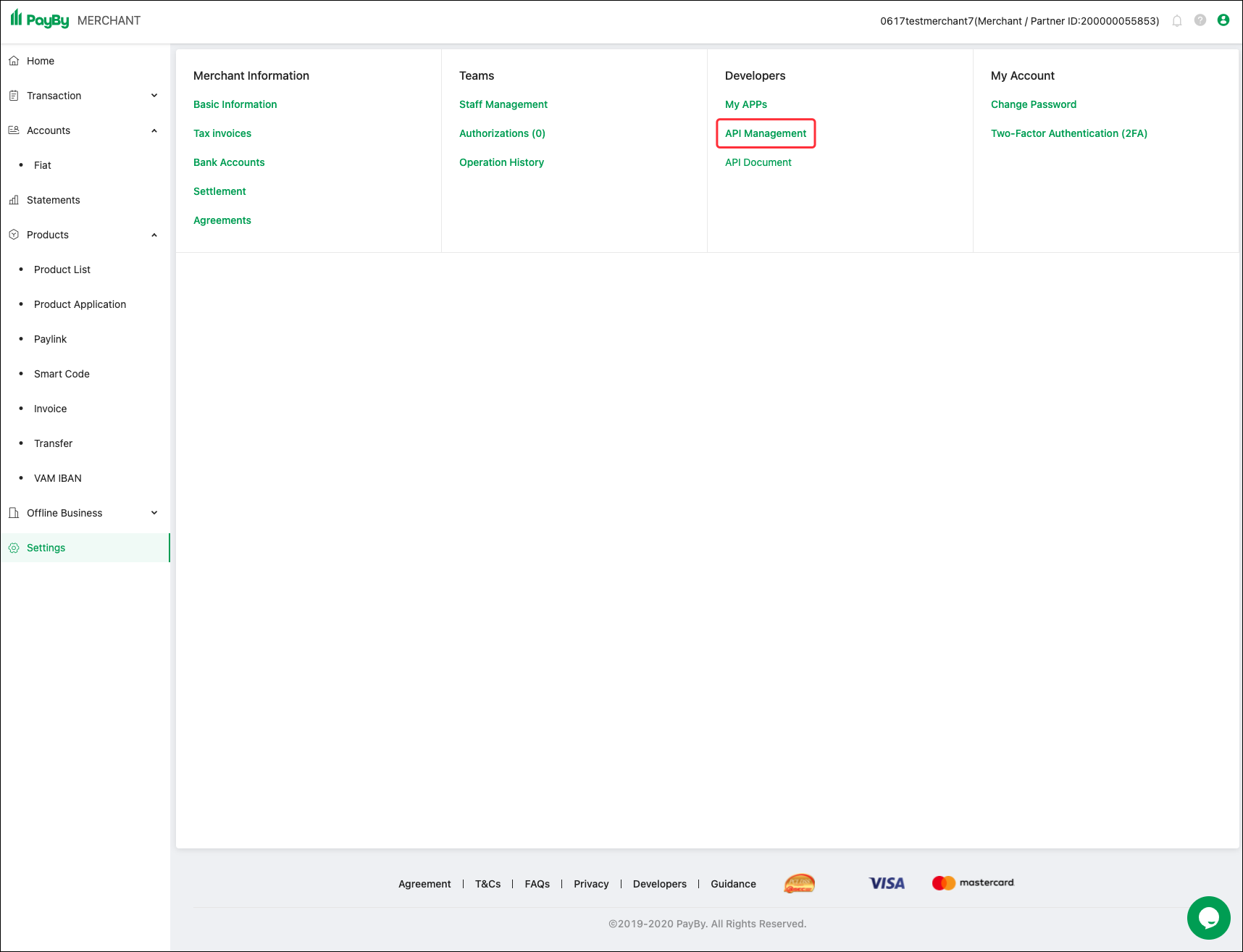Open the notification bell
The image size is (1243, 952).
click(1176, 20)
